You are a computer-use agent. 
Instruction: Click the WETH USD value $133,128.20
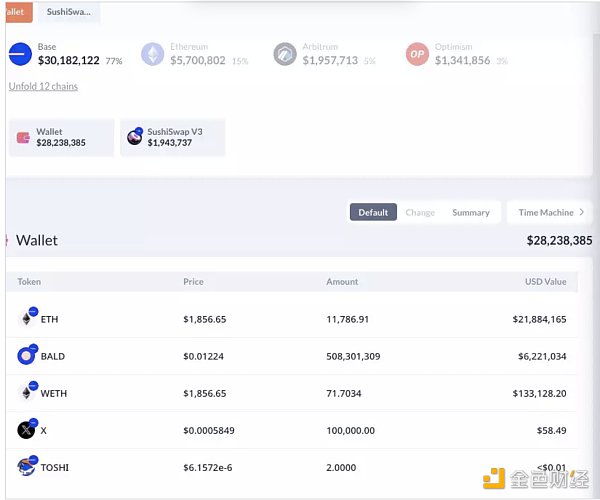pyautogui.click(x=540, y=393)
